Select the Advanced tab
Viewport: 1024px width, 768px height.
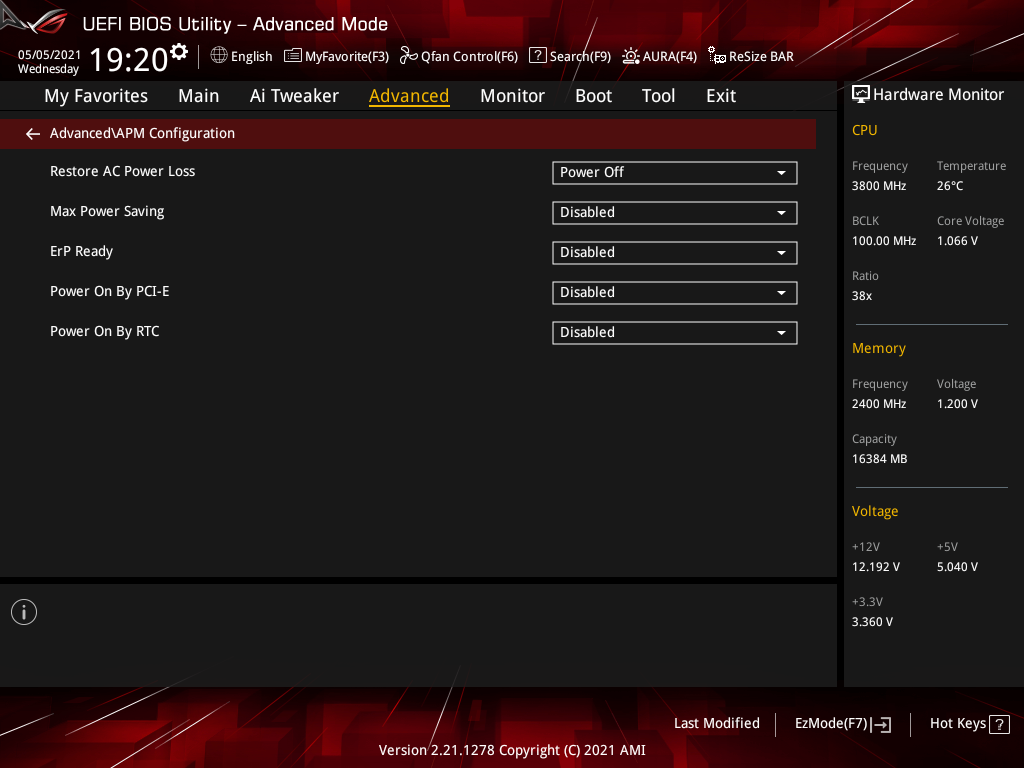coord(409,96)
